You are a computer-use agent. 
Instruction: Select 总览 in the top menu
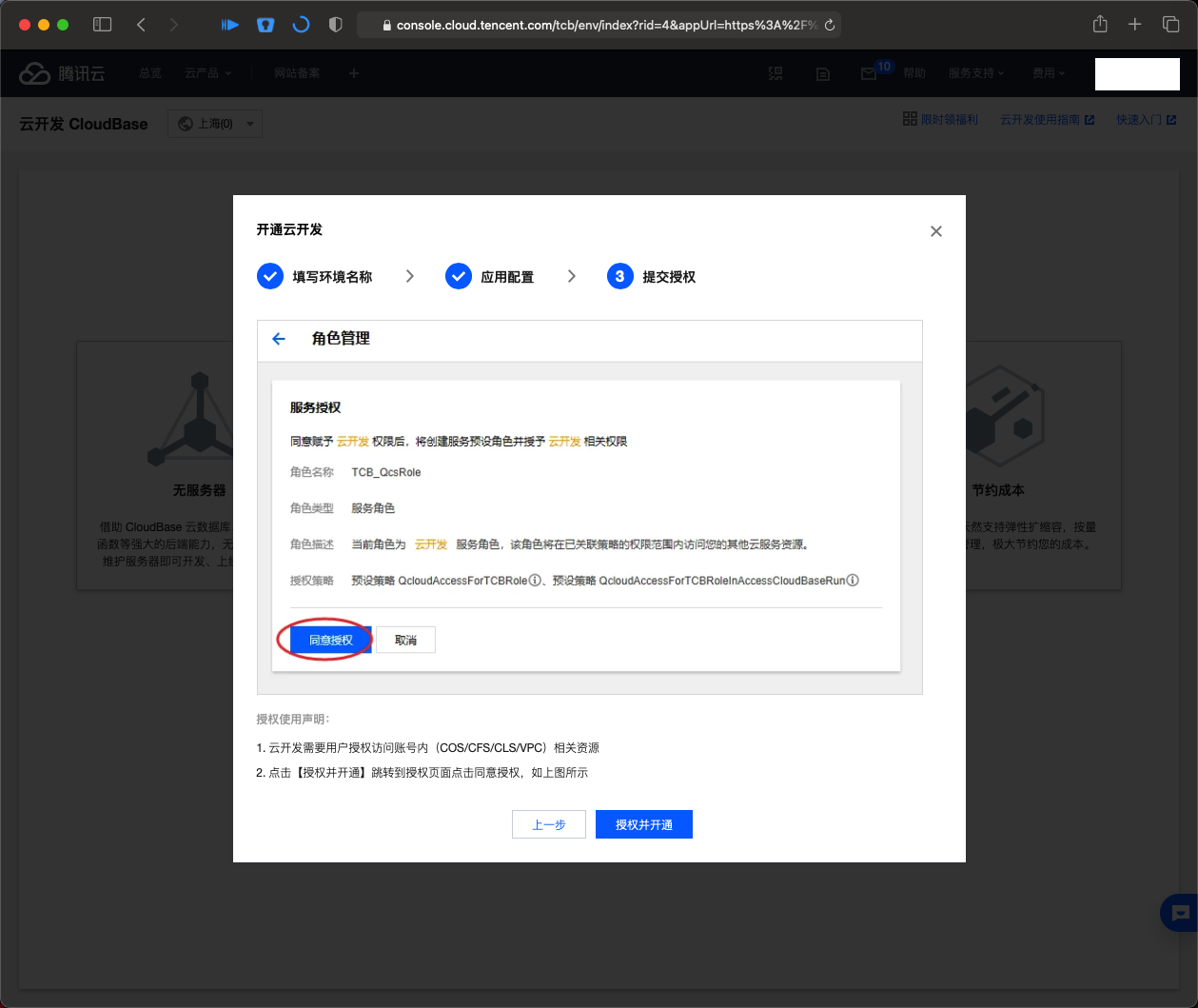tap(149, 73)
